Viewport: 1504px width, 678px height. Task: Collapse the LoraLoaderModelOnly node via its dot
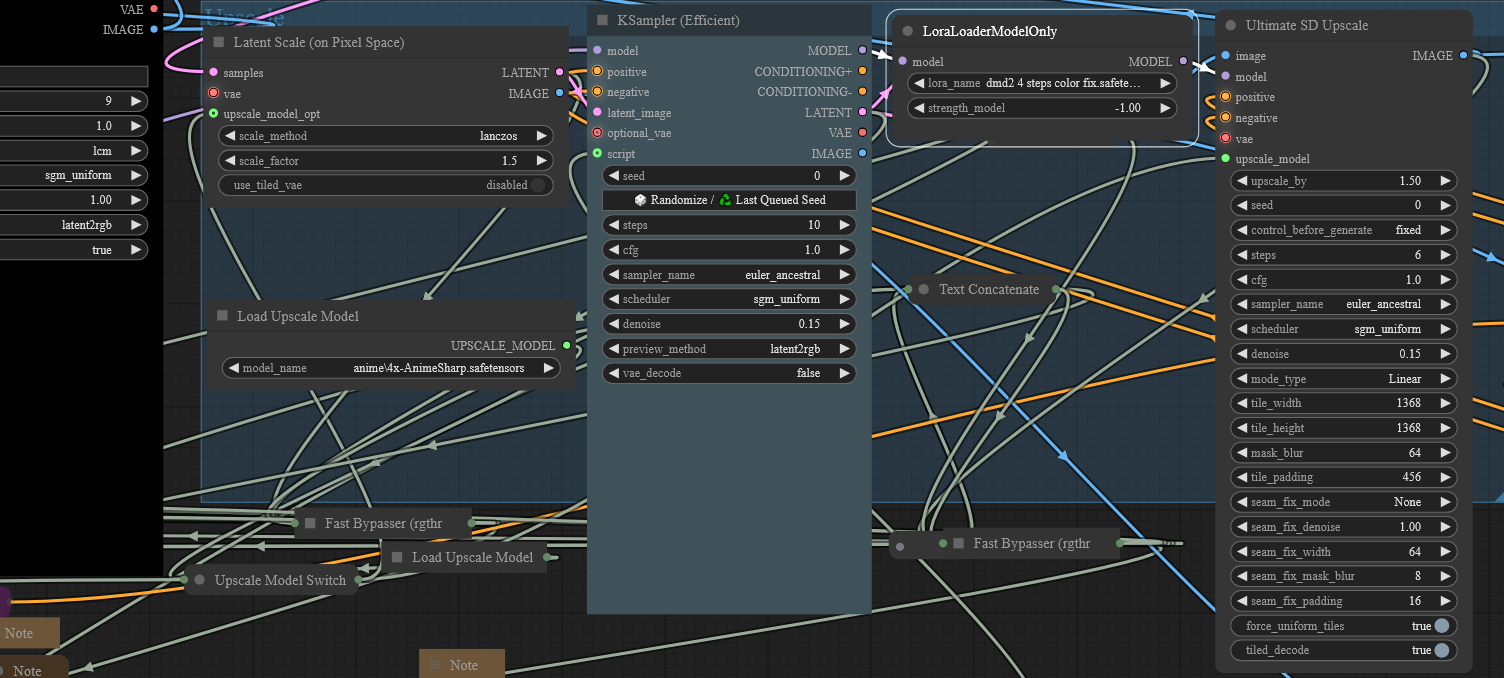(908, 31)
